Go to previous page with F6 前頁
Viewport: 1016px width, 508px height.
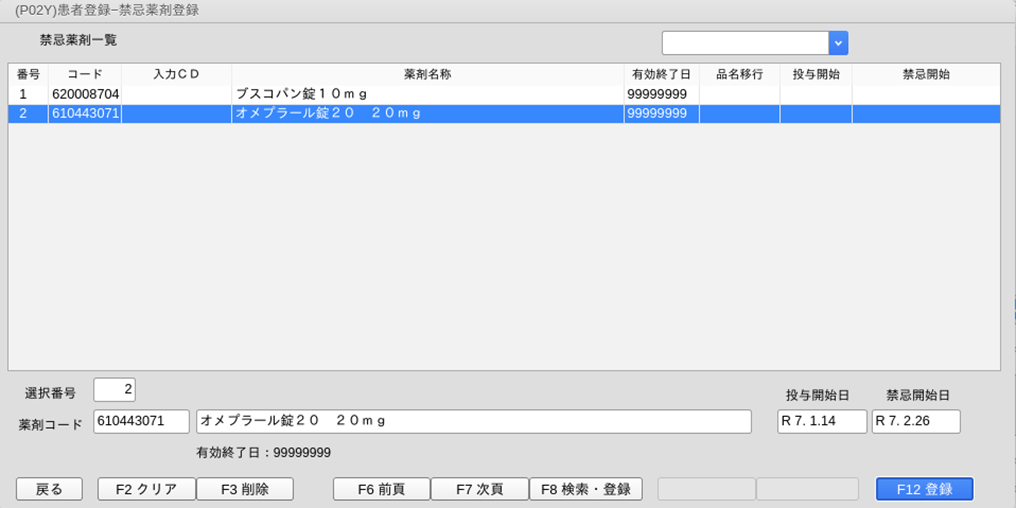coord(381,489)
